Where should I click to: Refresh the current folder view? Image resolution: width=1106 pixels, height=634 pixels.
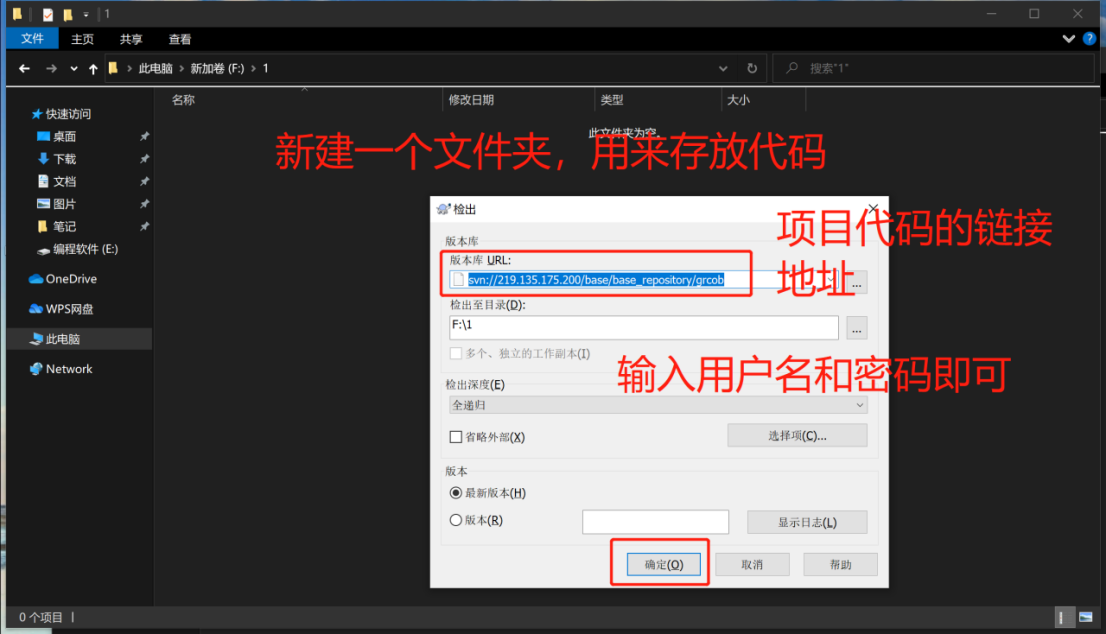752,68
